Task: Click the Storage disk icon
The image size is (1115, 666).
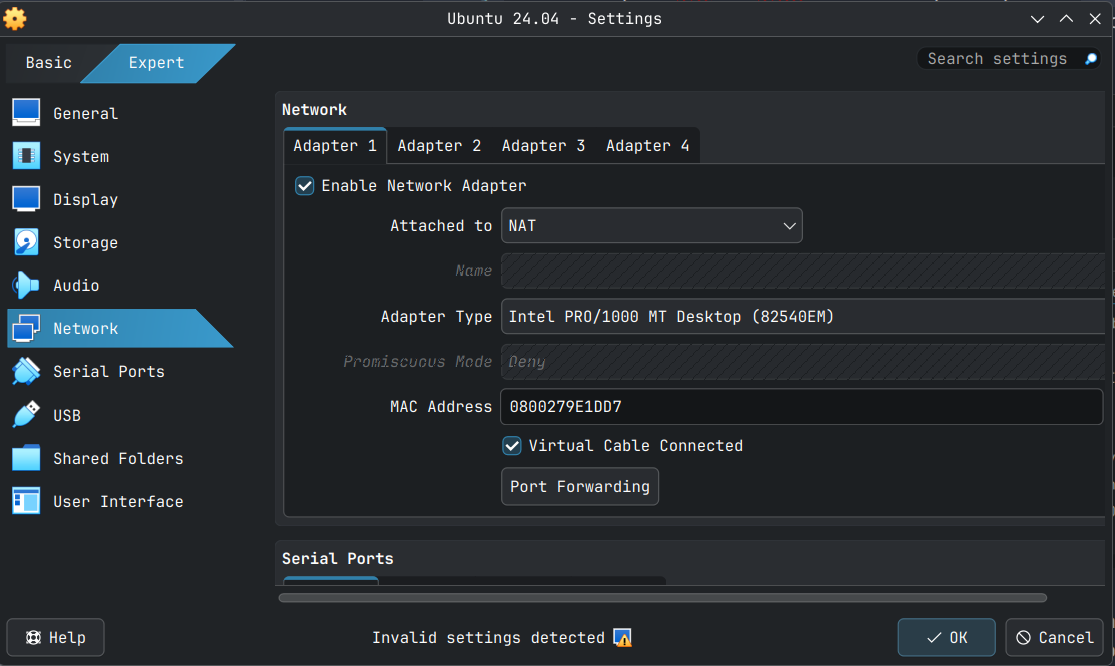Action: pos(26,242)
